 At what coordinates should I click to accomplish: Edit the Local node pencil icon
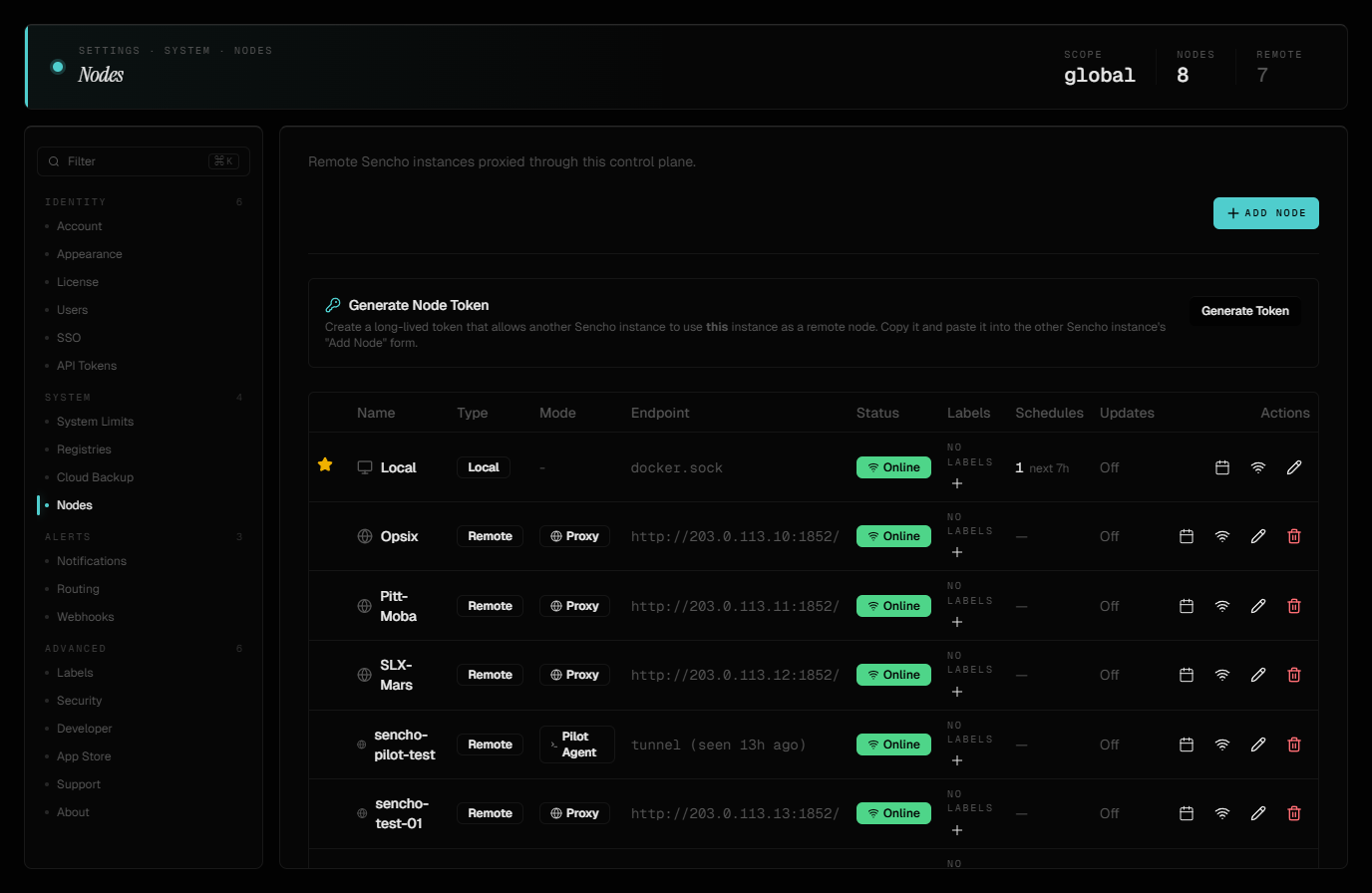(1294, 467)
